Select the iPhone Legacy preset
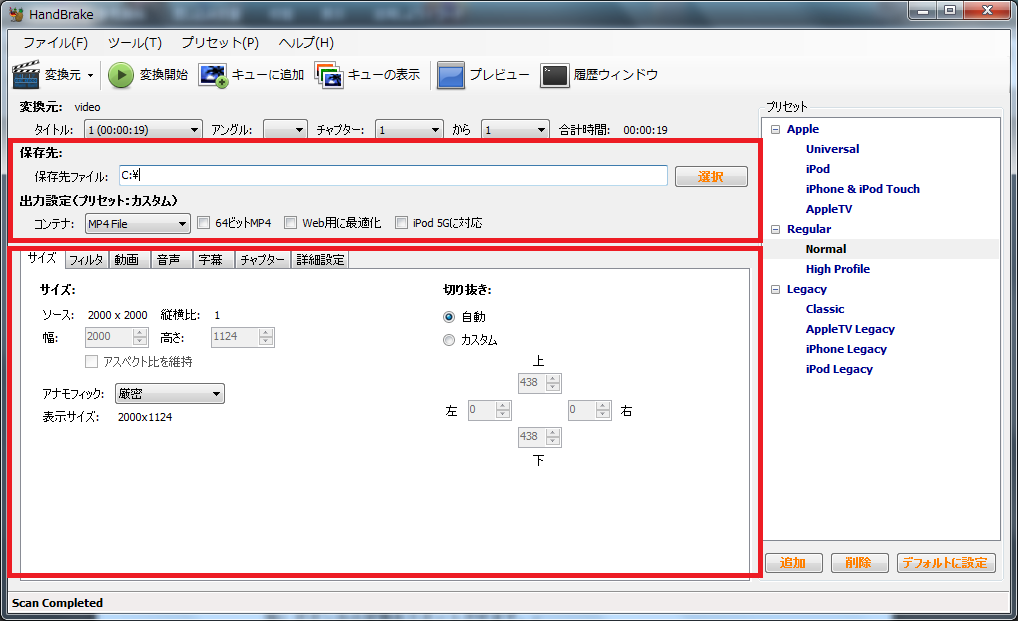 [846, 350]
